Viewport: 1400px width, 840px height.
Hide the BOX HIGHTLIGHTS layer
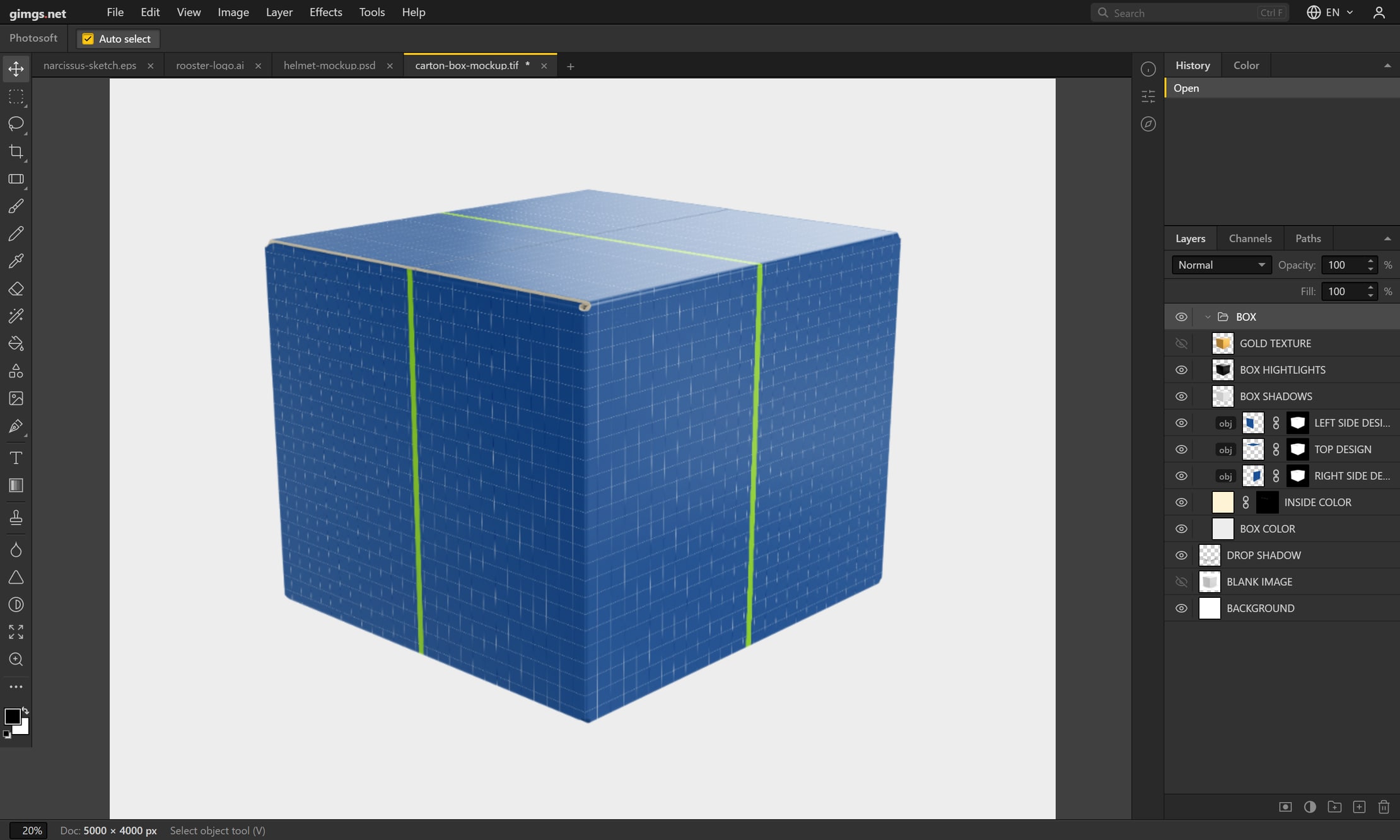[1181, 370]
